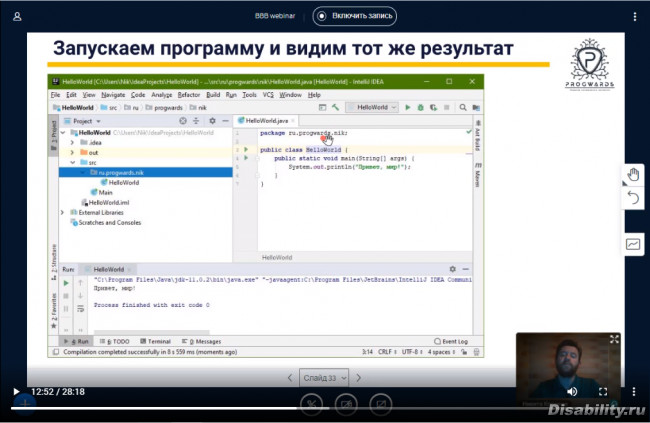Click 4 spaces indent setting
Viewport: 650px width, 423px height.
441,352
